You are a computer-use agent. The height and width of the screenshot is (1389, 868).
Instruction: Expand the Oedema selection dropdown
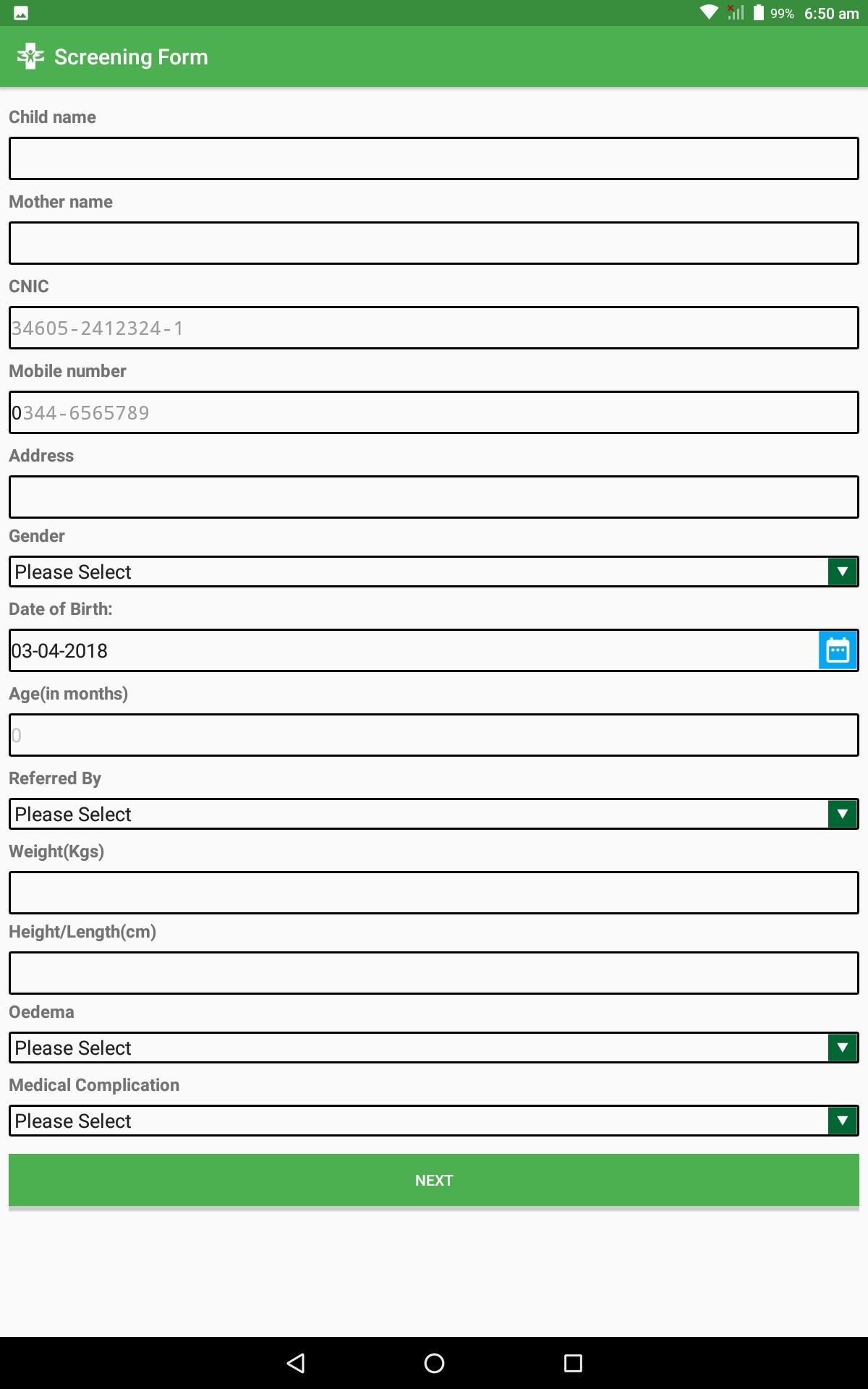(x=434, y=1048)
